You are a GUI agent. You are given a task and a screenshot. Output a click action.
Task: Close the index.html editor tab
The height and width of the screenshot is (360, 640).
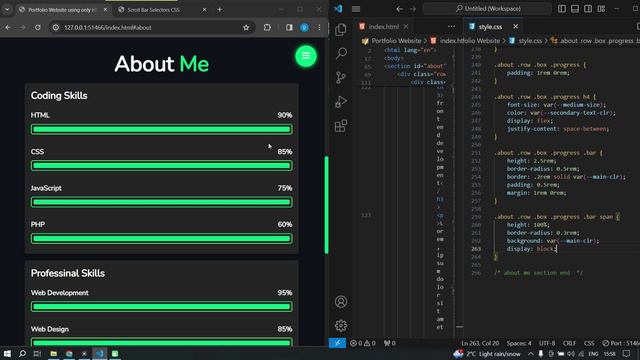coord(406,27)
